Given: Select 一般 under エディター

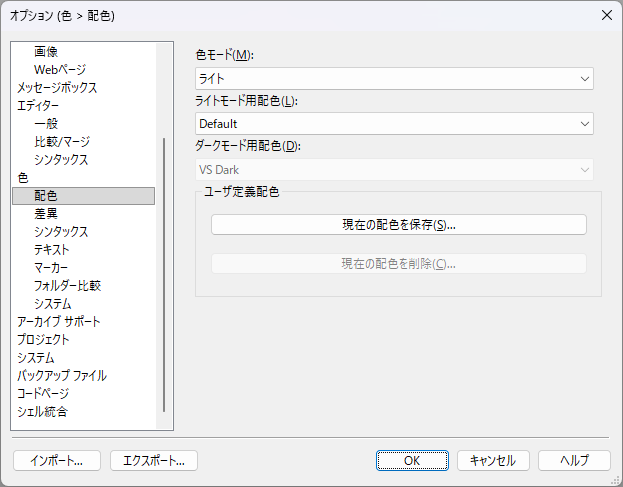Looking at the screenshot, I should coord(46,124).
